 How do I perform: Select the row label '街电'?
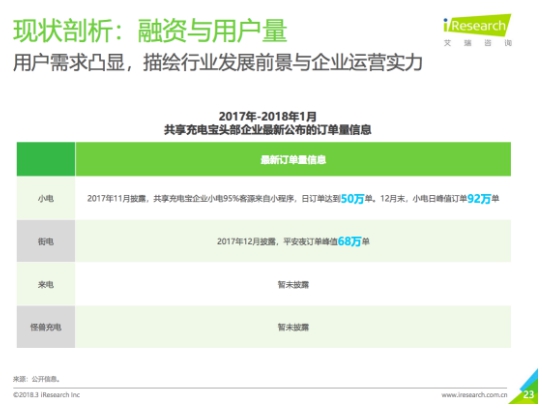pos(46,241)
